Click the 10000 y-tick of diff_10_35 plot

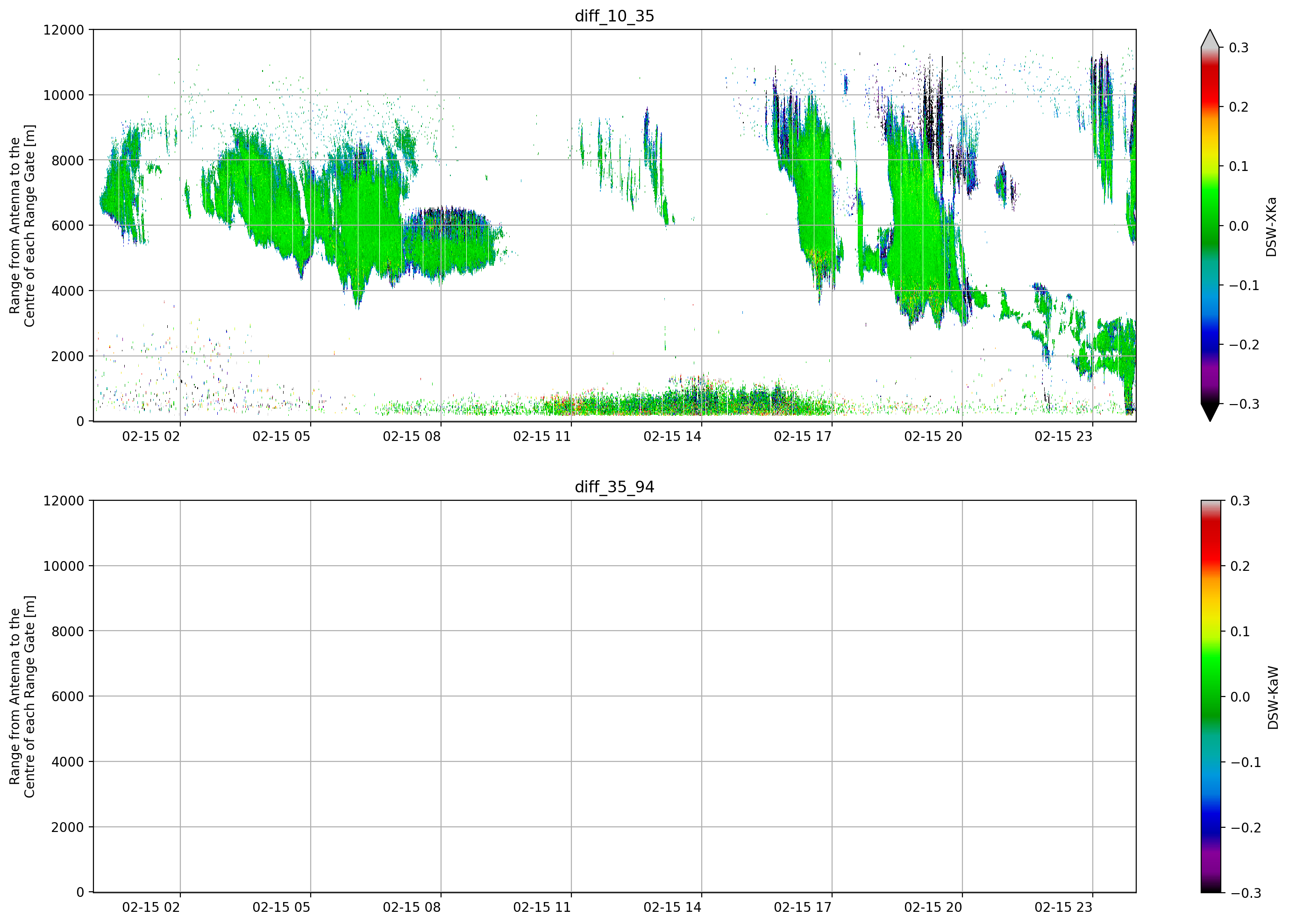[x=64, y=95]
